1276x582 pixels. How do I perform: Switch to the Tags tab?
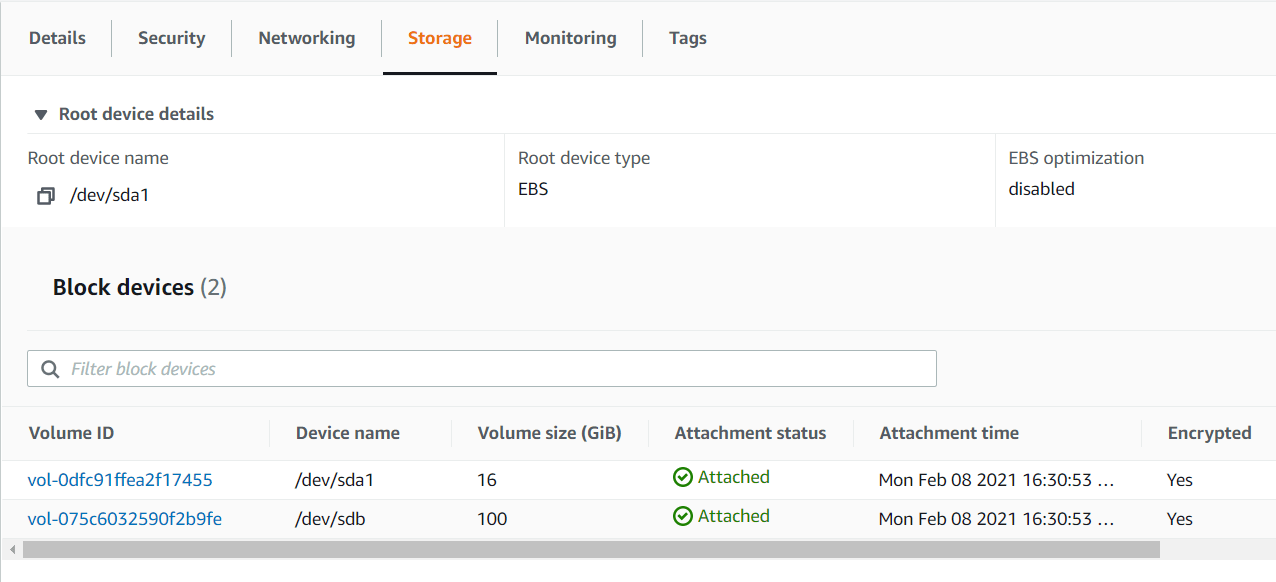687,37
